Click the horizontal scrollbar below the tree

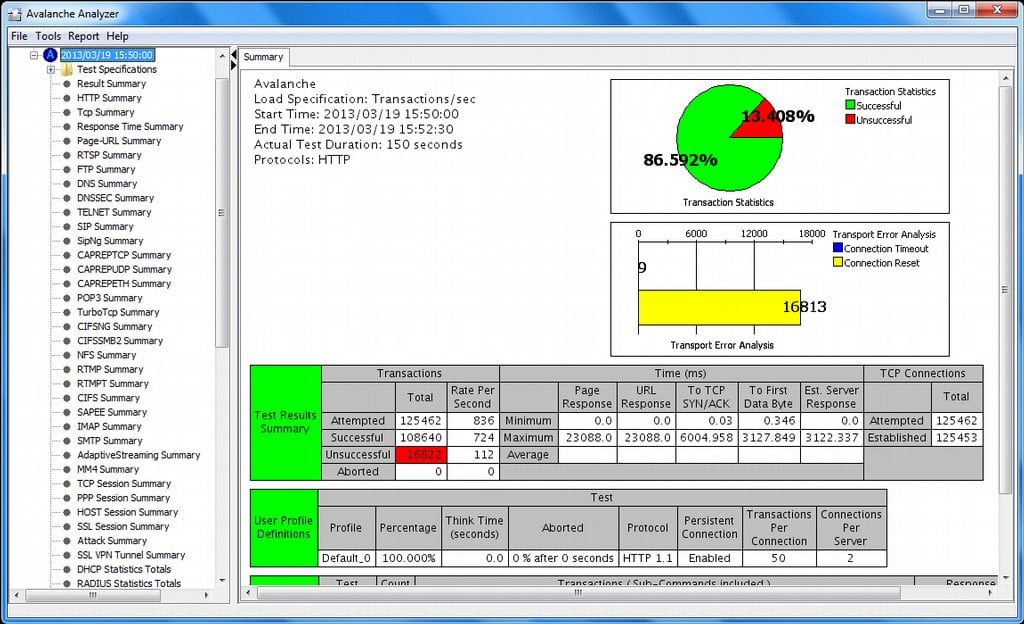(x=93, y=594)
